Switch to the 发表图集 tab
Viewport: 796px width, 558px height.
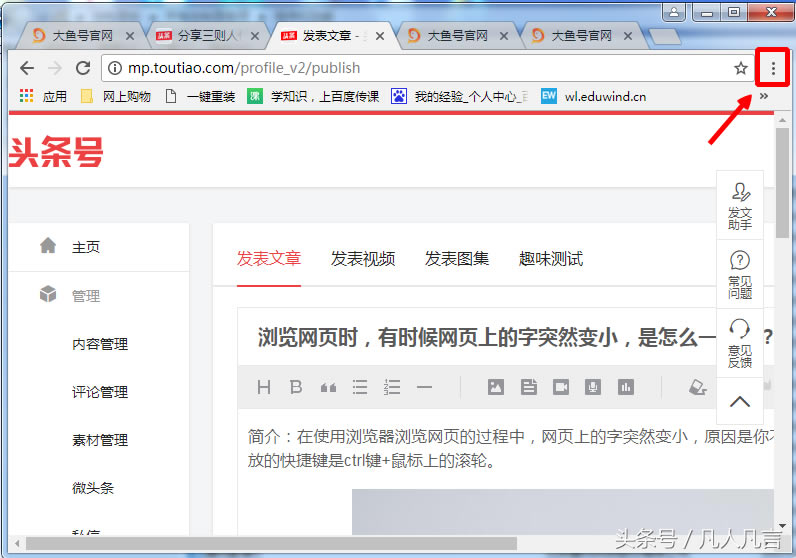[457, 259]
